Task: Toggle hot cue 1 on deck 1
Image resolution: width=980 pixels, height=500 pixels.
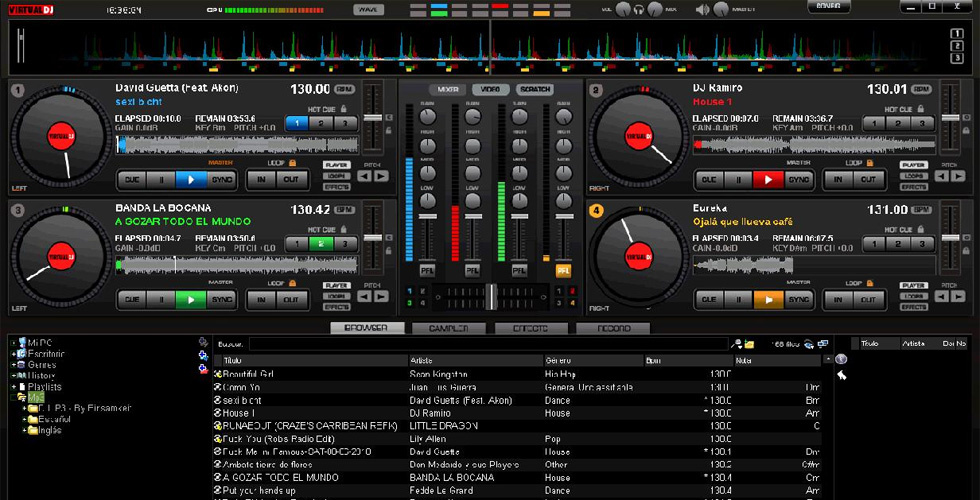Action: pos(298,123)
